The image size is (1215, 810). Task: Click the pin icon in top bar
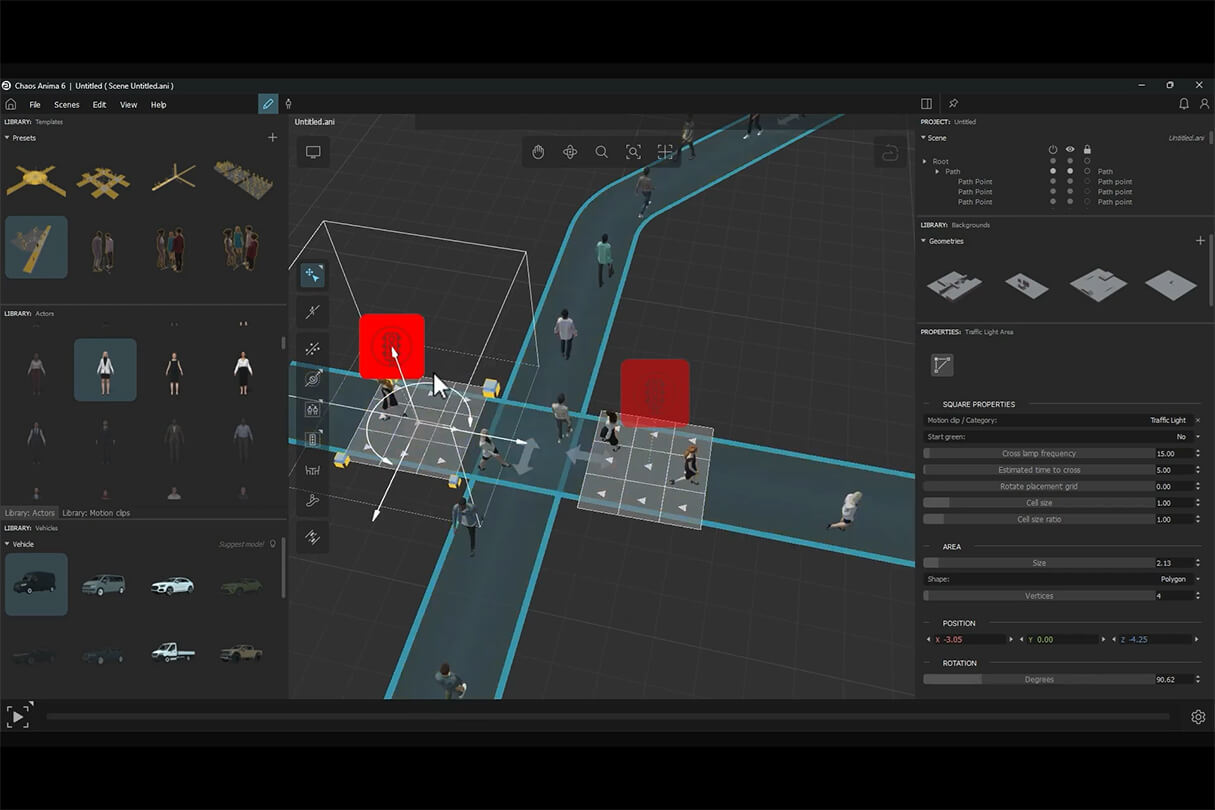point(953,104)
